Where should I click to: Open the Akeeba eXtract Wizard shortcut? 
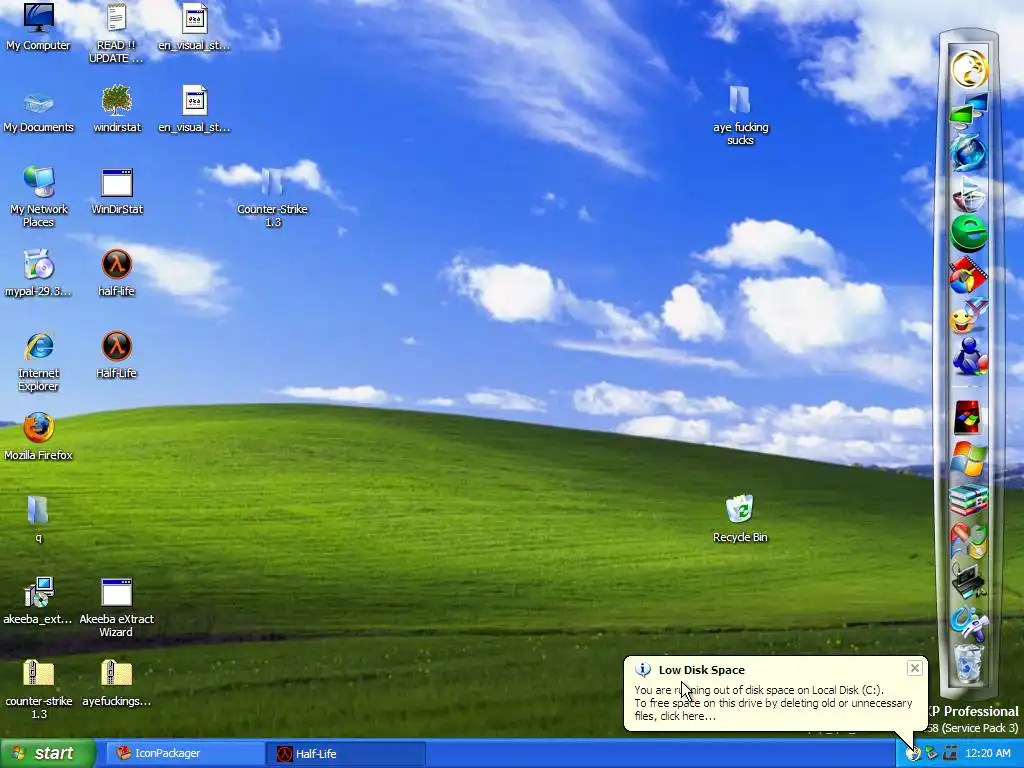[117, 607]
